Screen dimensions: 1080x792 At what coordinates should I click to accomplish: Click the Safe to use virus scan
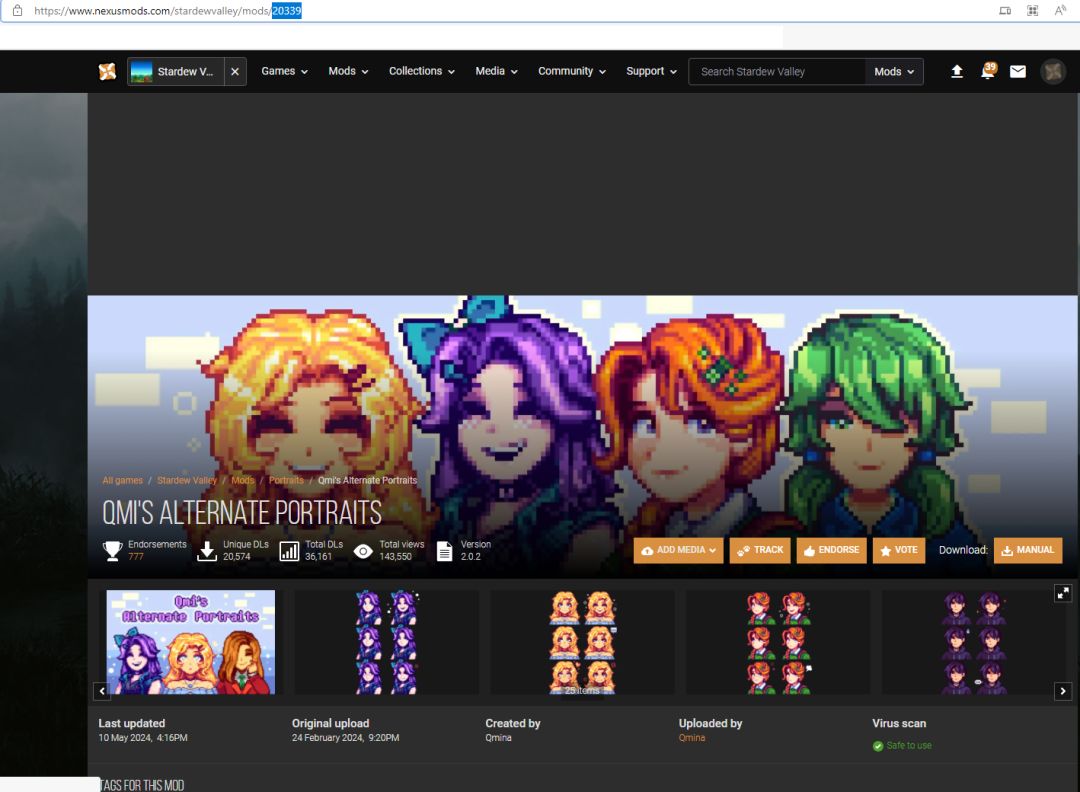(x=908, y=745)
